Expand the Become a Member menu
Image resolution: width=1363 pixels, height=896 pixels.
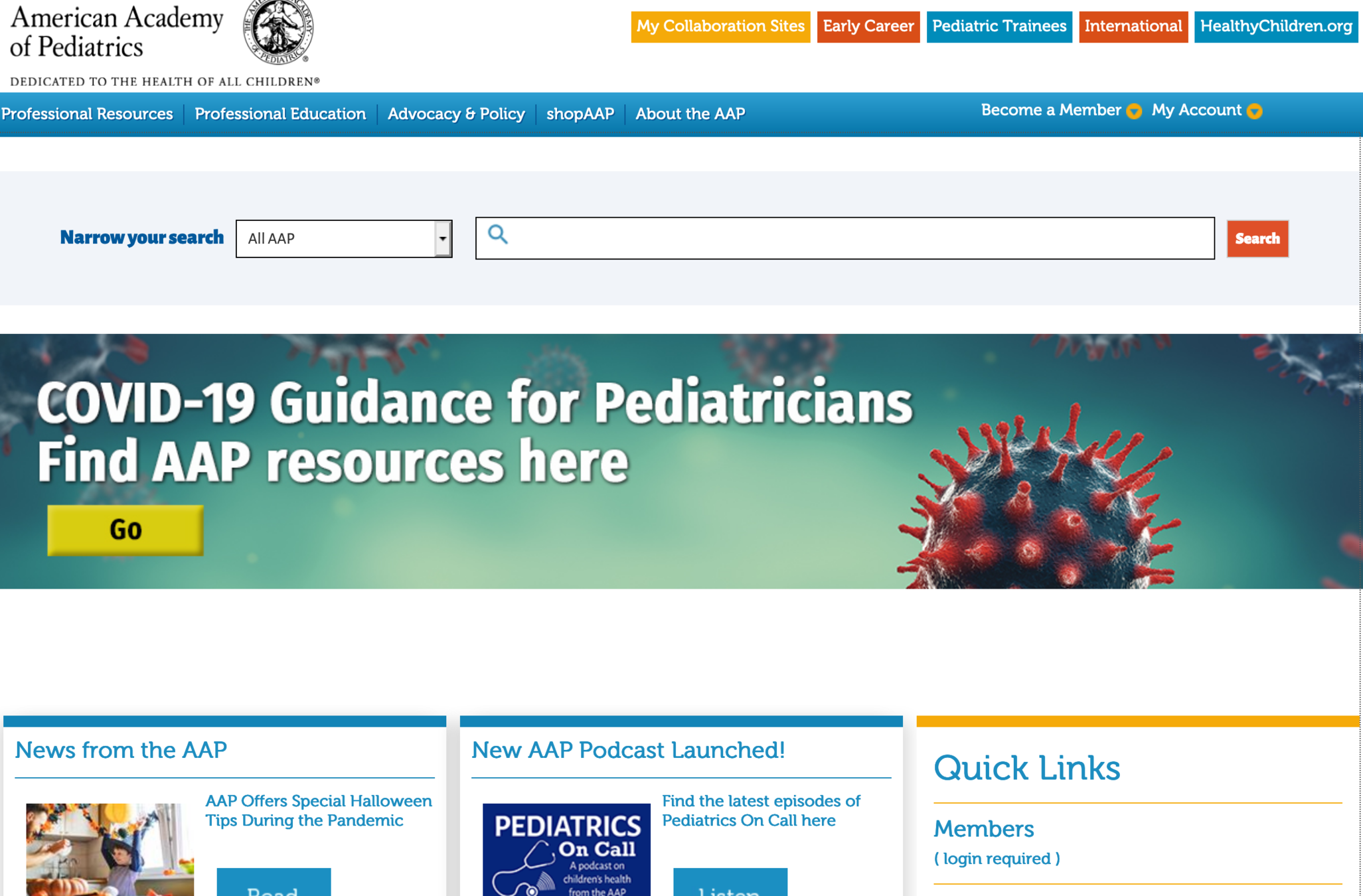pos(1050,110)
